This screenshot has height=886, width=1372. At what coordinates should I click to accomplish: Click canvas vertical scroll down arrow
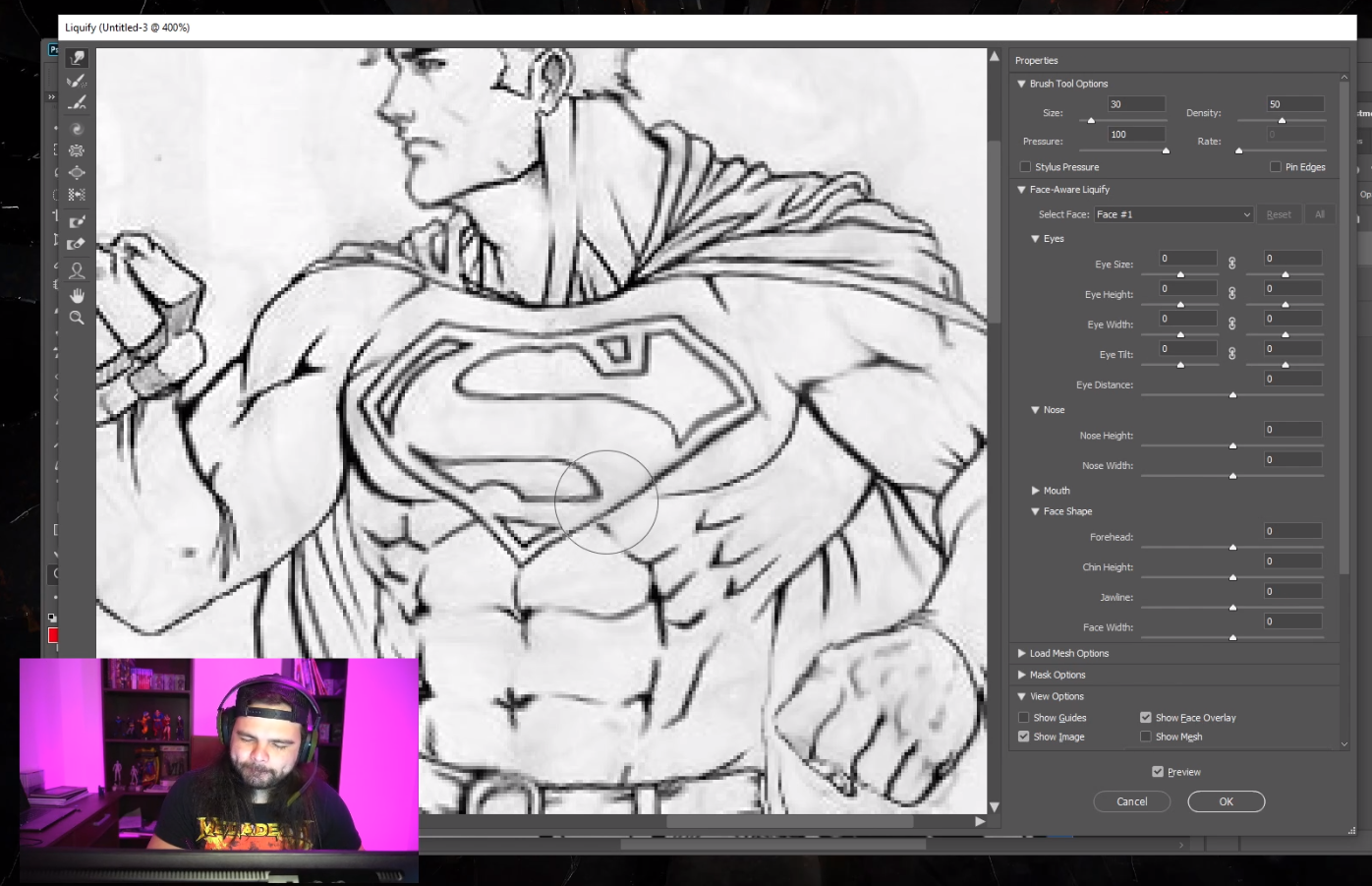tap(994, 806)
